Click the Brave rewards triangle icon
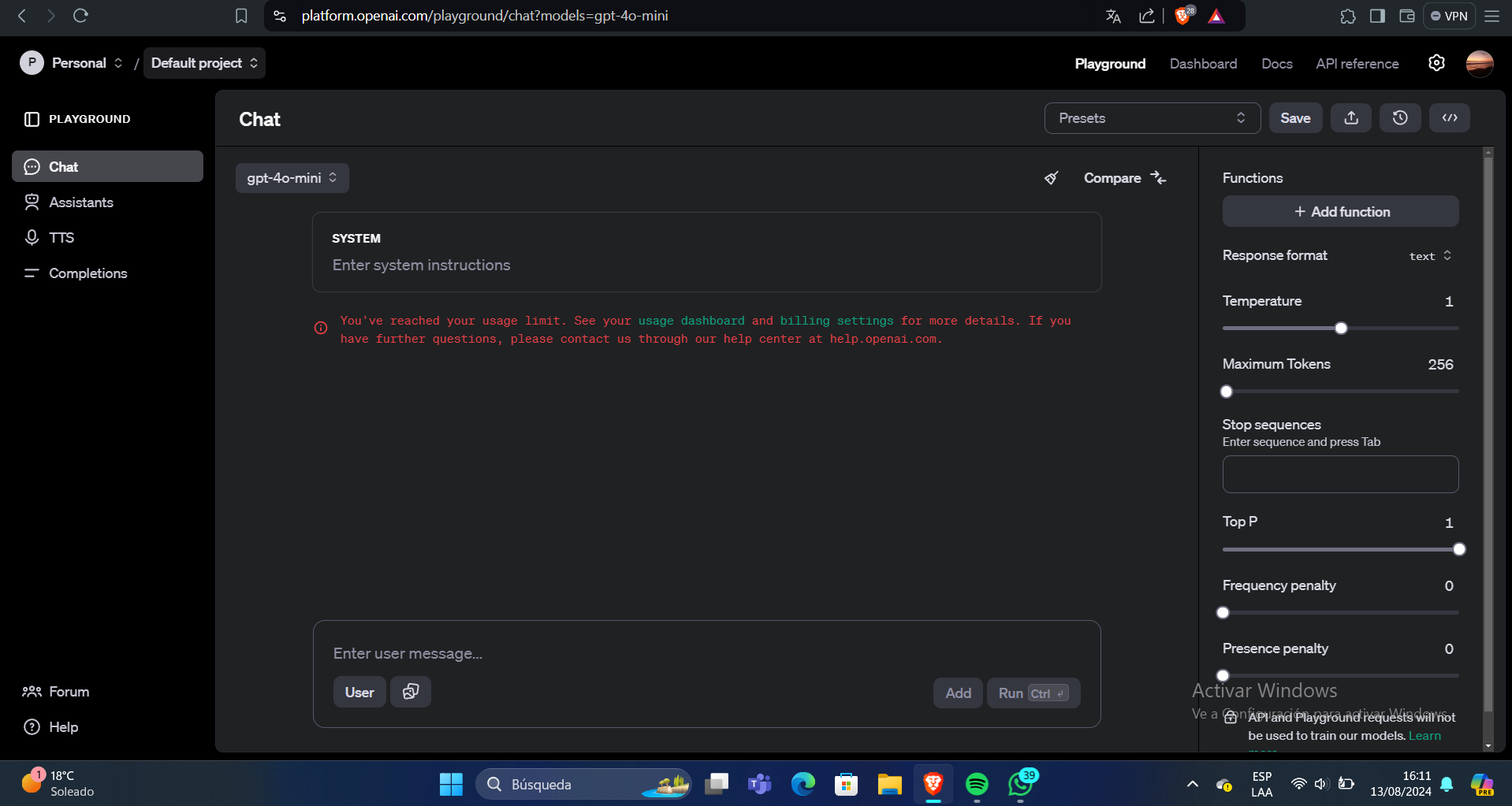Viewport: 1512px width, 806px height. tap(1216, 16)
